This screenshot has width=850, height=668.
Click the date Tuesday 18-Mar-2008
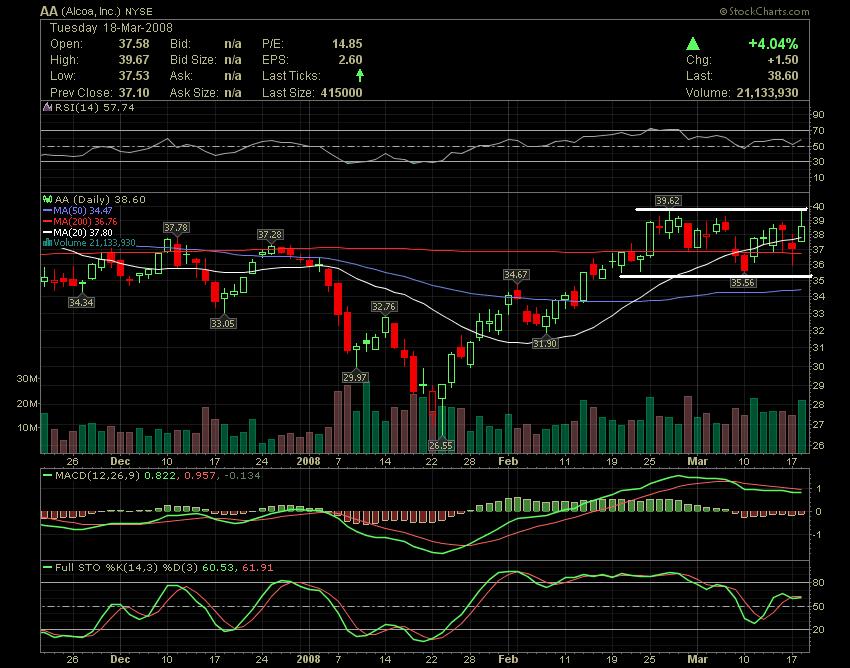point(111,28)
